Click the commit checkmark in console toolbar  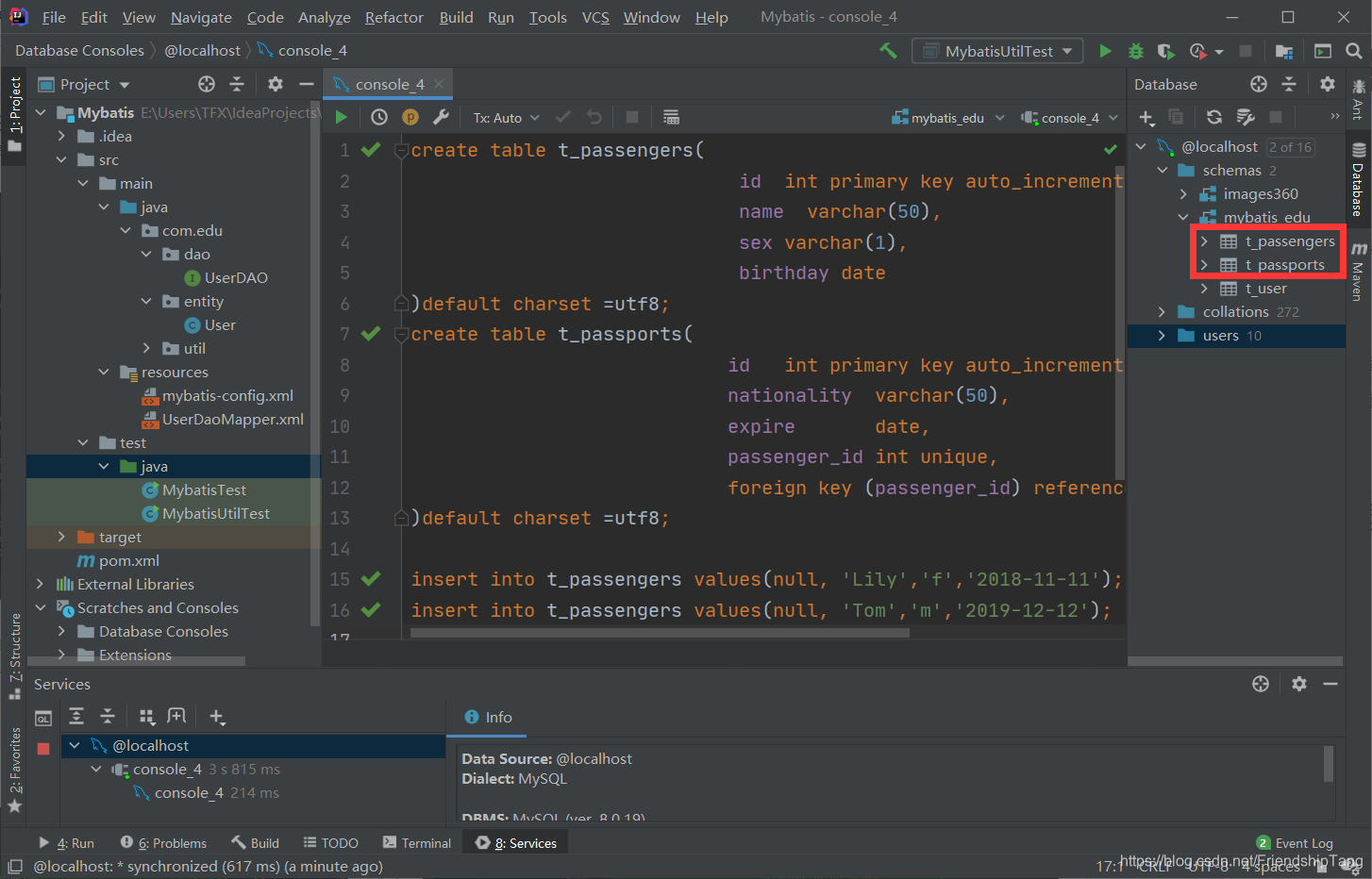563,117
